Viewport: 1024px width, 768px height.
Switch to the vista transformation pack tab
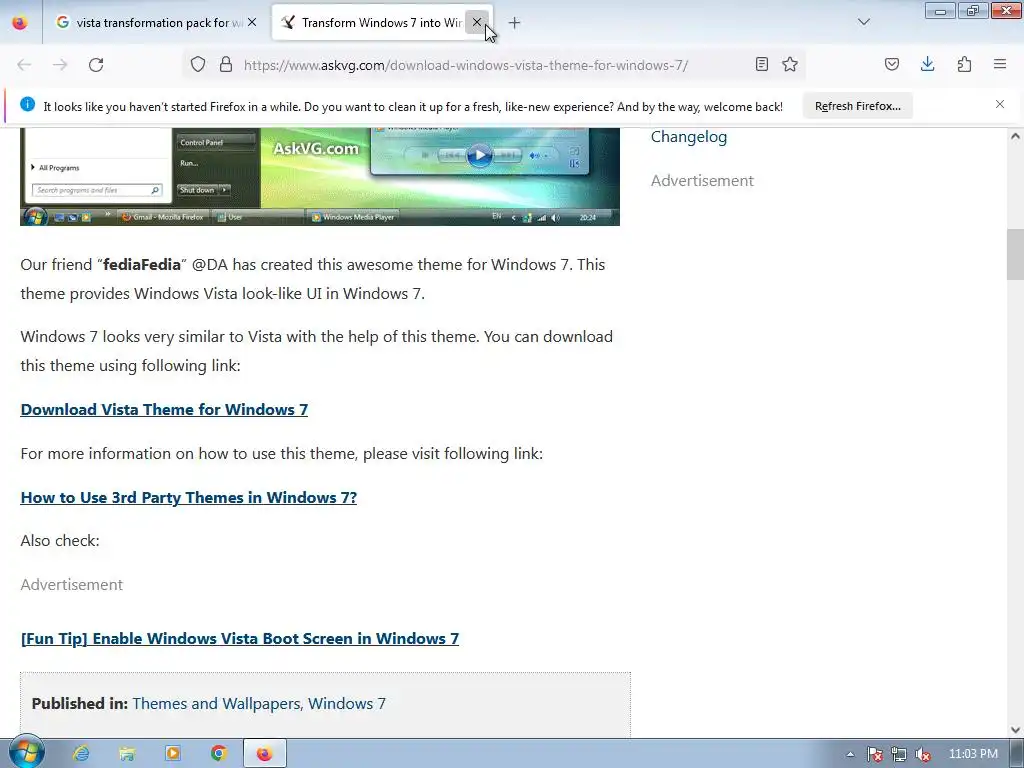(156, 23)
